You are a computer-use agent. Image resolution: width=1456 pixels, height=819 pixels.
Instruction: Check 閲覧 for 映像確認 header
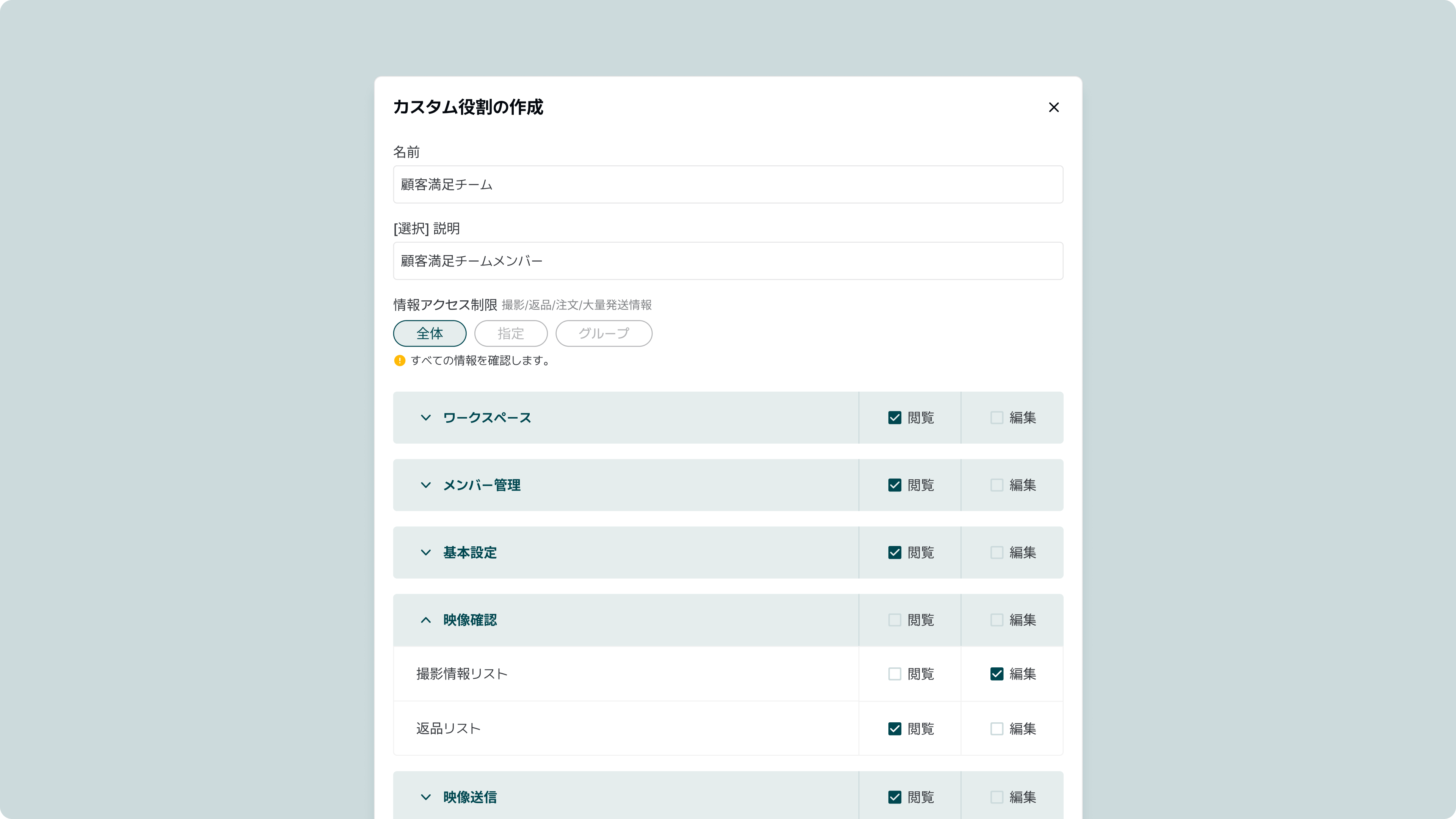coord(895,620)
